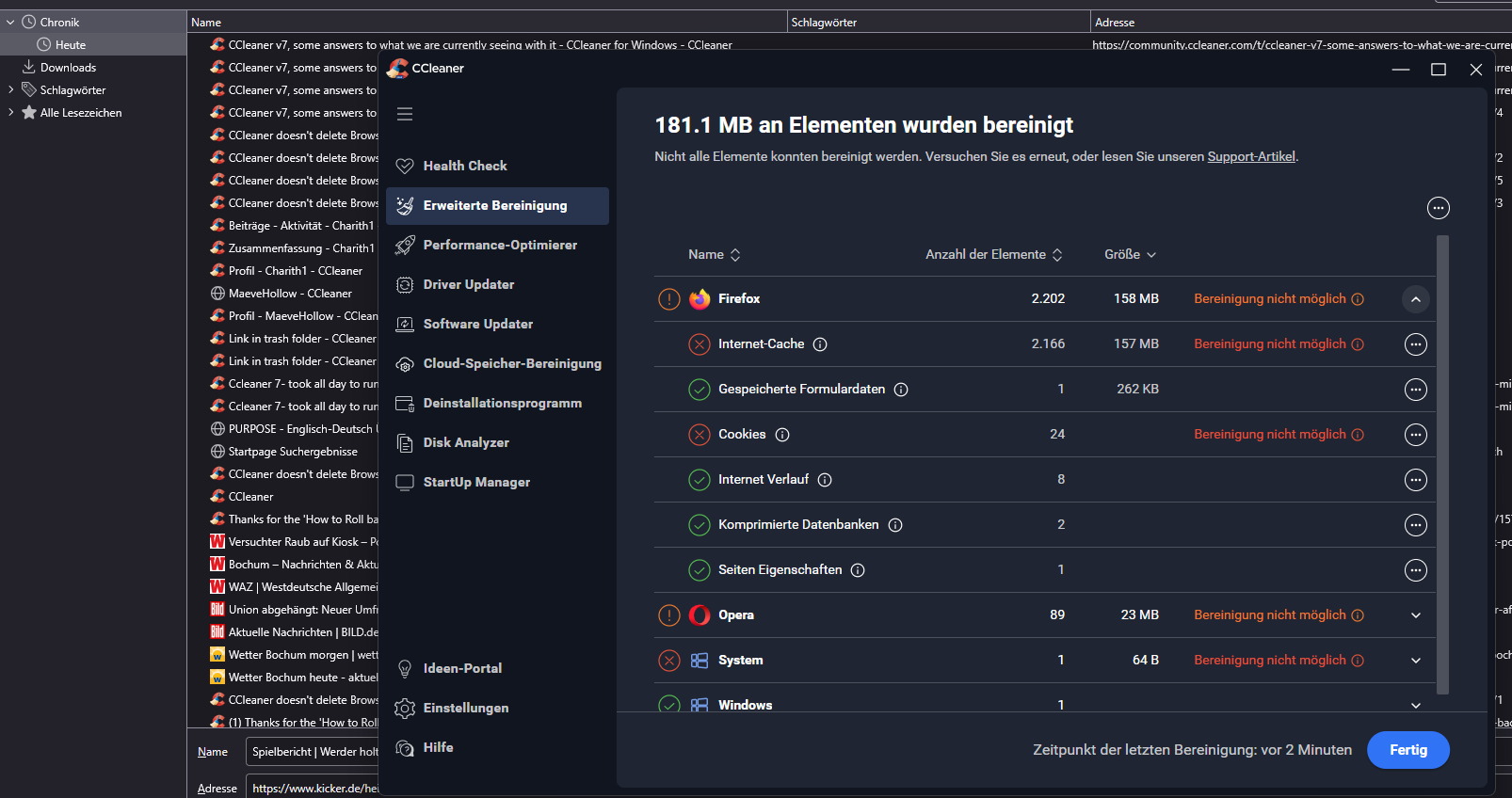Open Einstellungen via the gear icon
The image size is (1512, 798).
[405, 708]
